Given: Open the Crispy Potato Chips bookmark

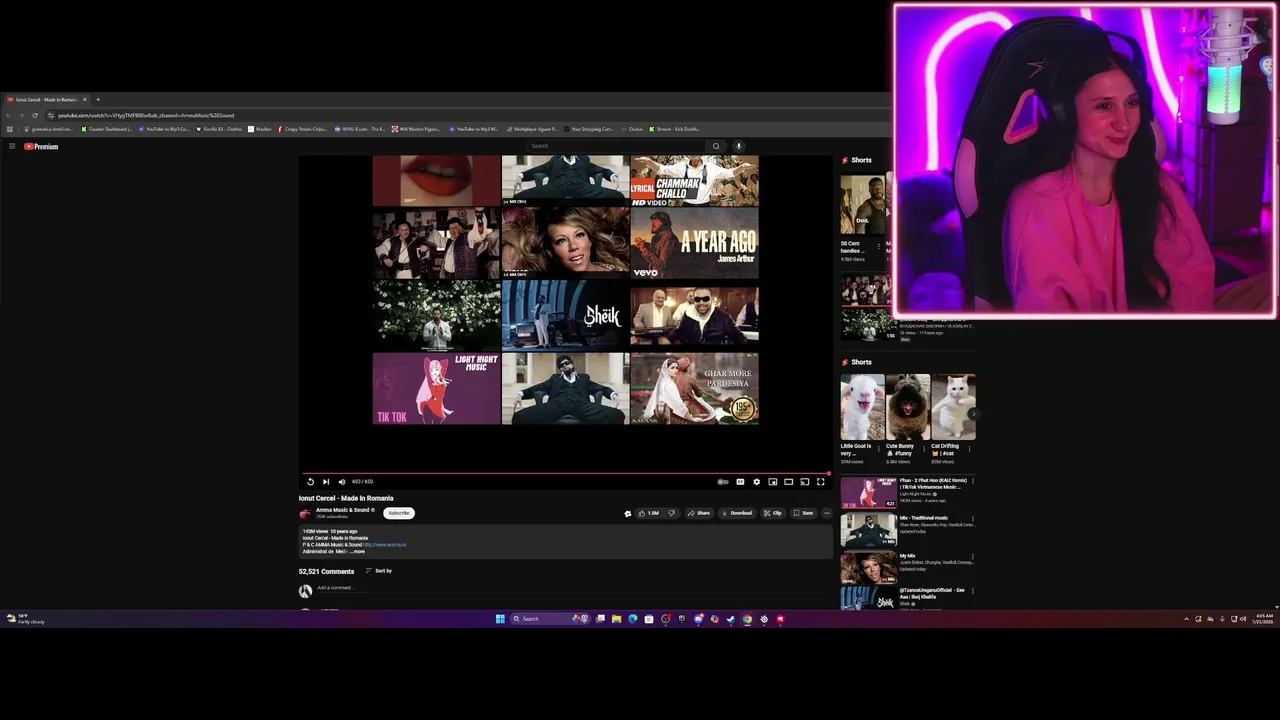Looking at the screenshot, I should pos(302,129).
